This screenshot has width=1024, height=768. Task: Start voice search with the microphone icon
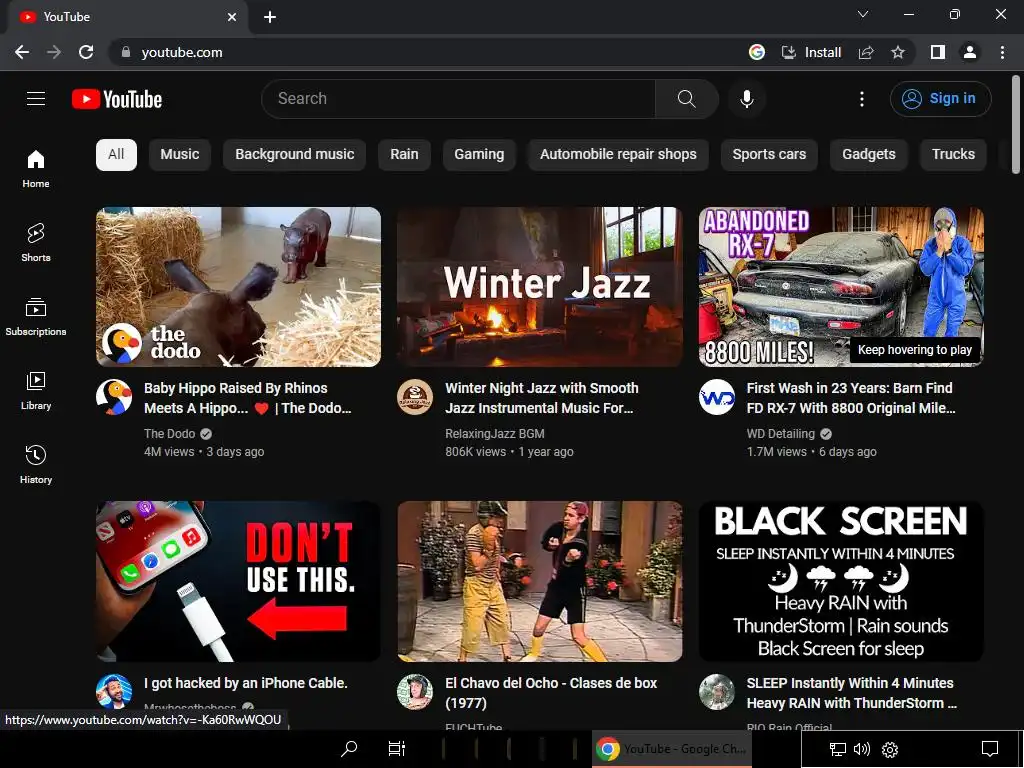pyautogui.click(x=746, y=99)
